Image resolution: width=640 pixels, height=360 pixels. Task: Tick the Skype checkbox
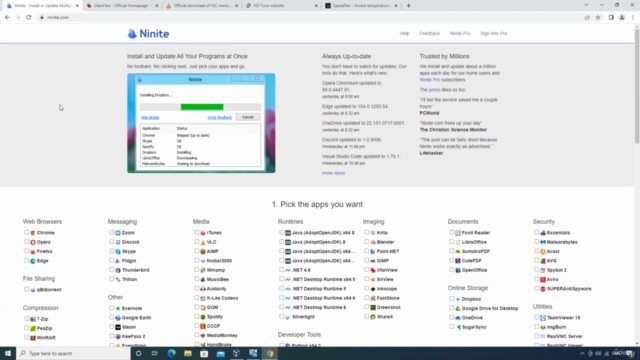(x=111, y=251)
